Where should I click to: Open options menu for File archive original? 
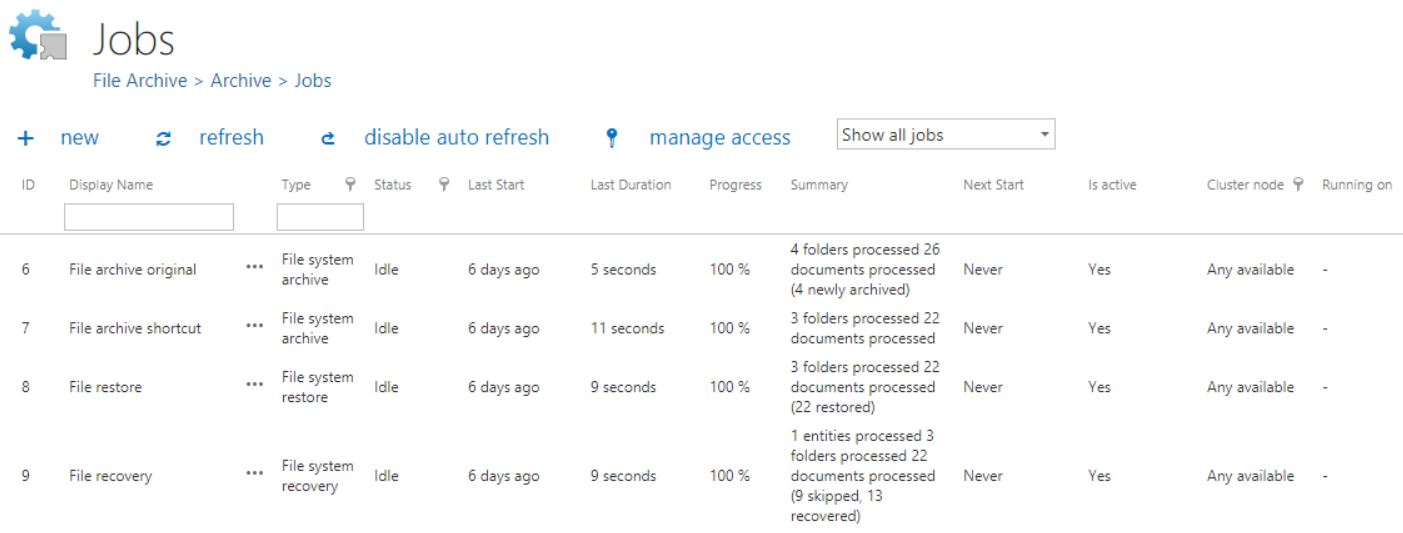(255, 268)
